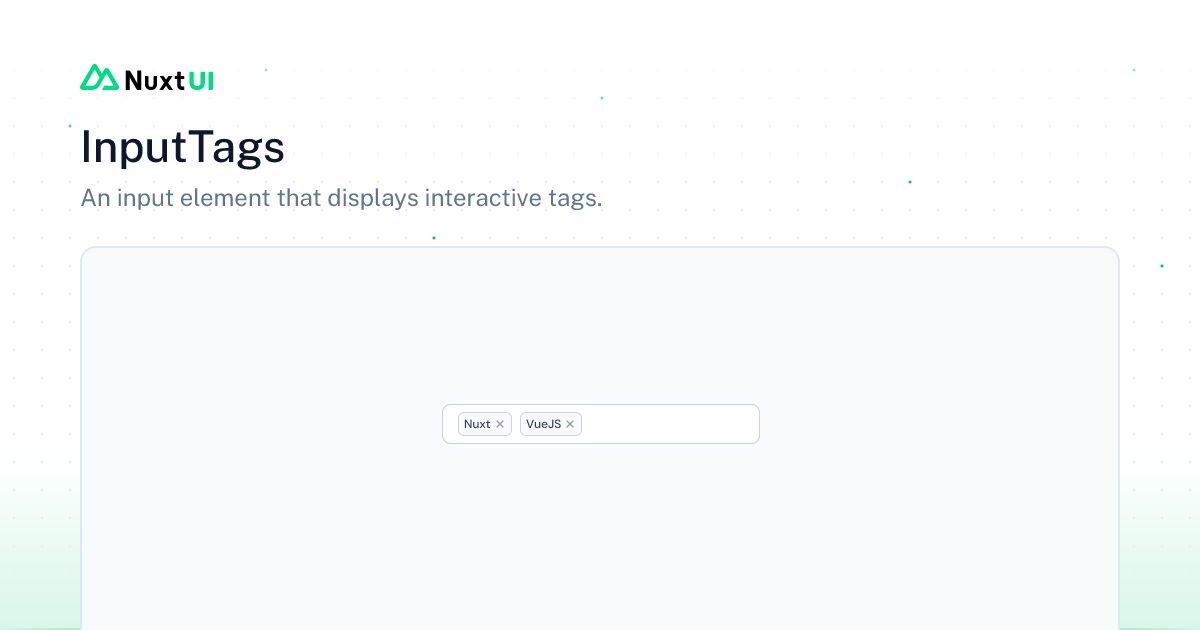This screenshot has height=630, width=1200.
Task: Click the InputTags heading
Action: click(183, 147)
